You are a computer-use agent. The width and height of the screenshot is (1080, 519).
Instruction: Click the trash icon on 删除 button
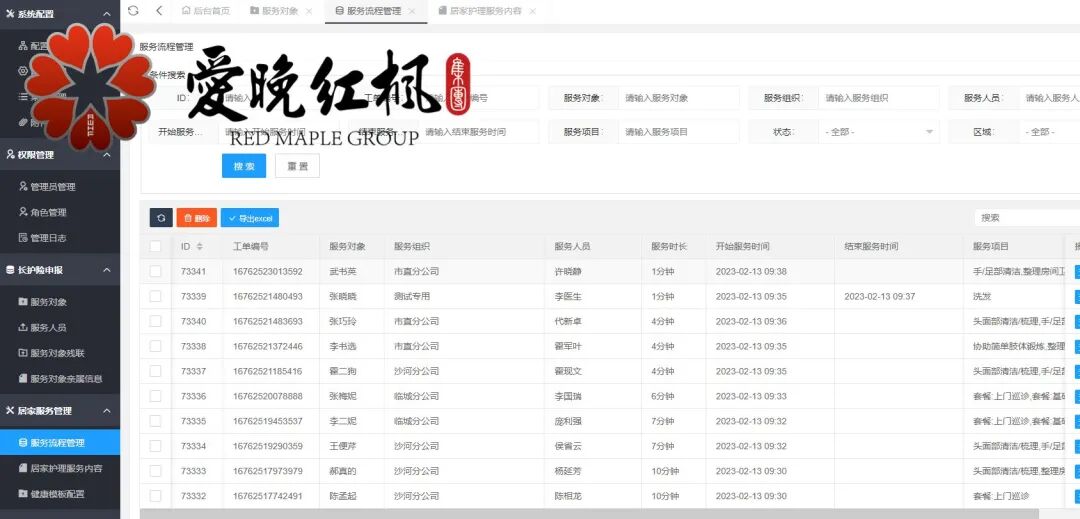187,218
